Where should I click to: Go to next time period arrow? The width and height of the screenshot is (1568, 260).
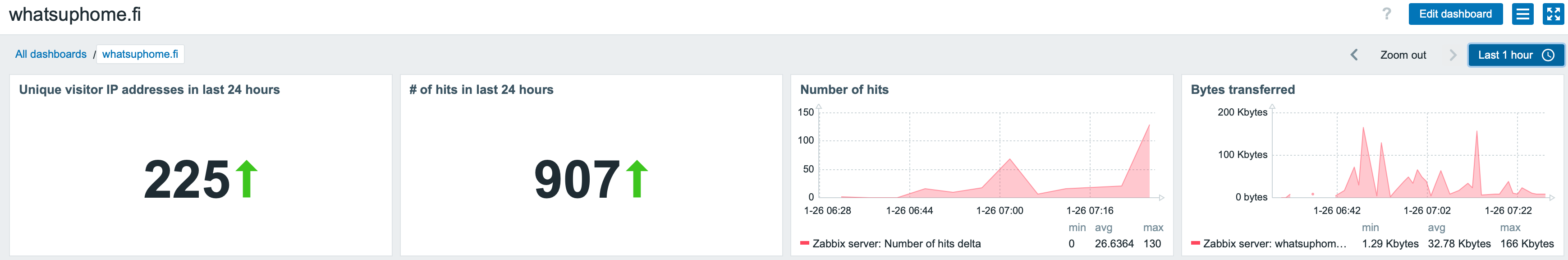[1453, 55]
